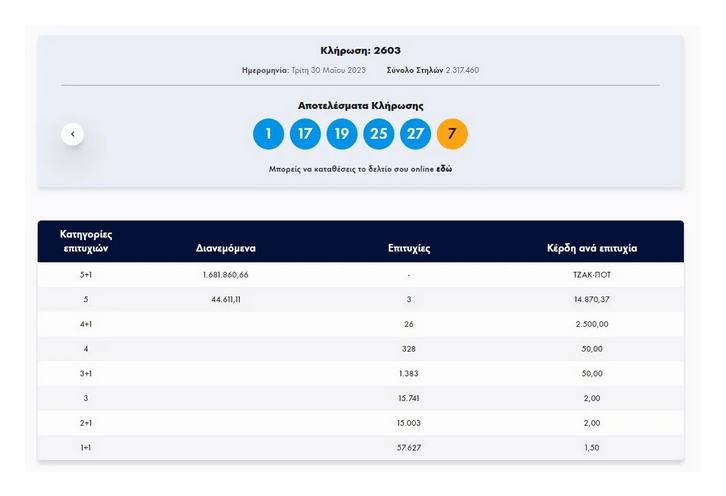Select the 5+1 category row cell
The image size is (726, 496).
point(86,274)
